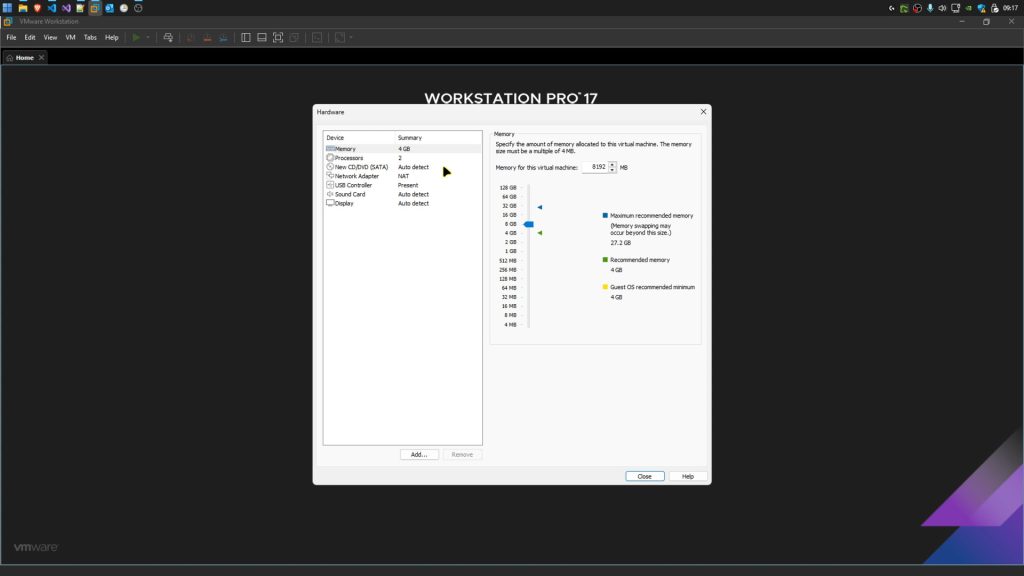1024x576 pixels.
Task: Open the power options dropdown arrow
Action: click(148, 37)
